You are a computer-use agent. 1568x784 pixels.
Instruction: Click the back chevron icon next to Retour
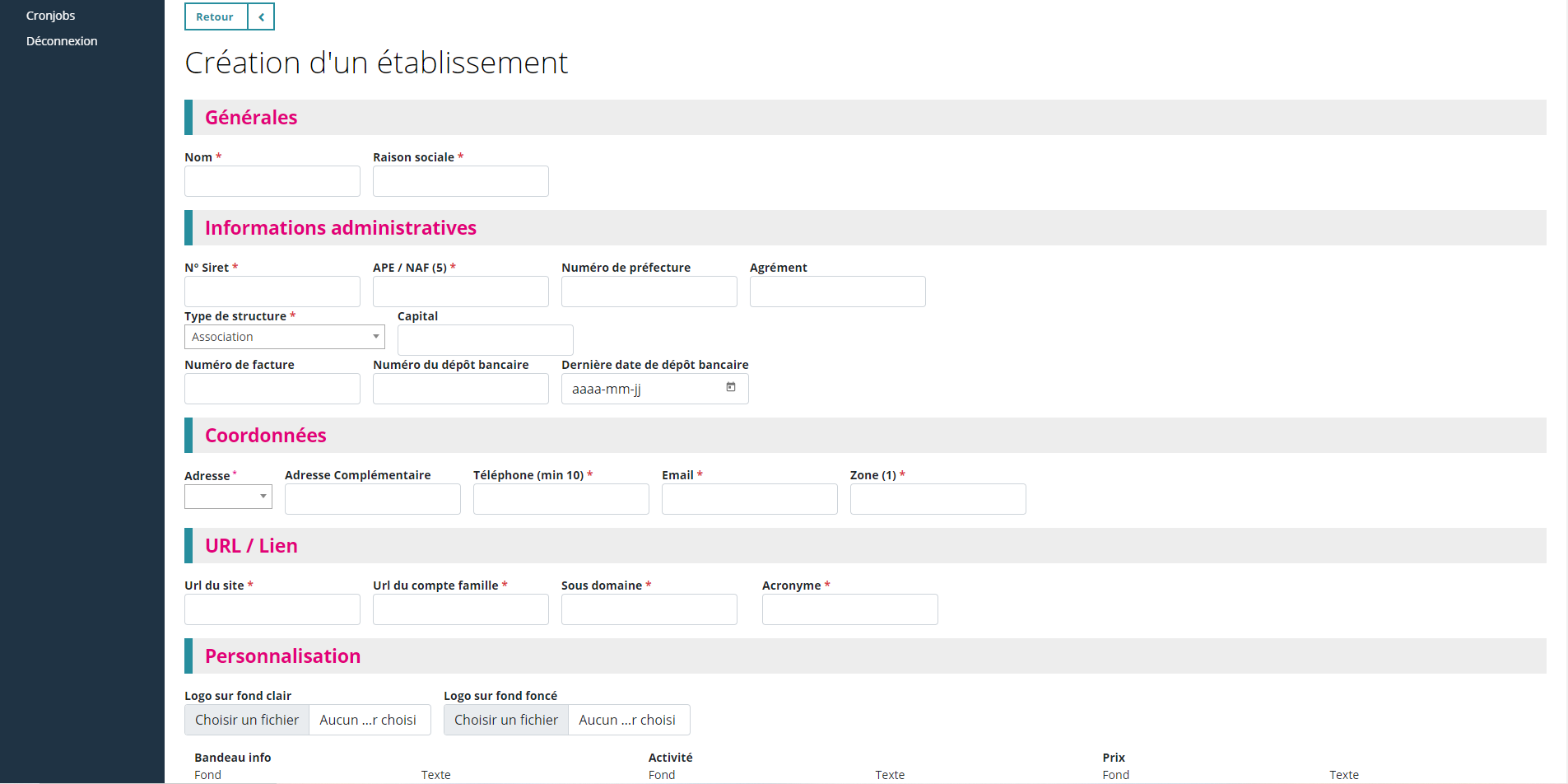261,16
